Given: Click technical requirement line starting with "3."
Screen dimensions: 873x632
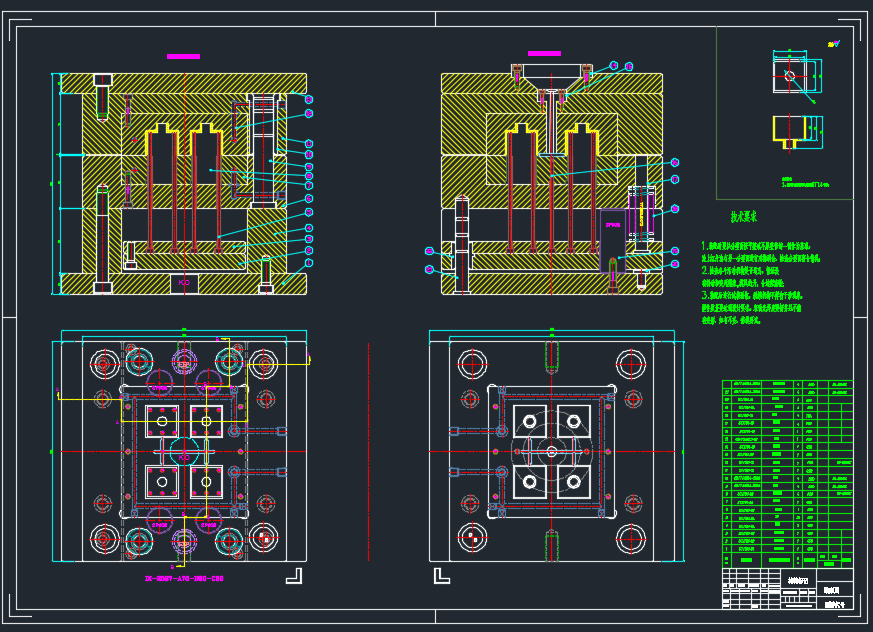Looking at the screenshot, I should pos(752,295).
